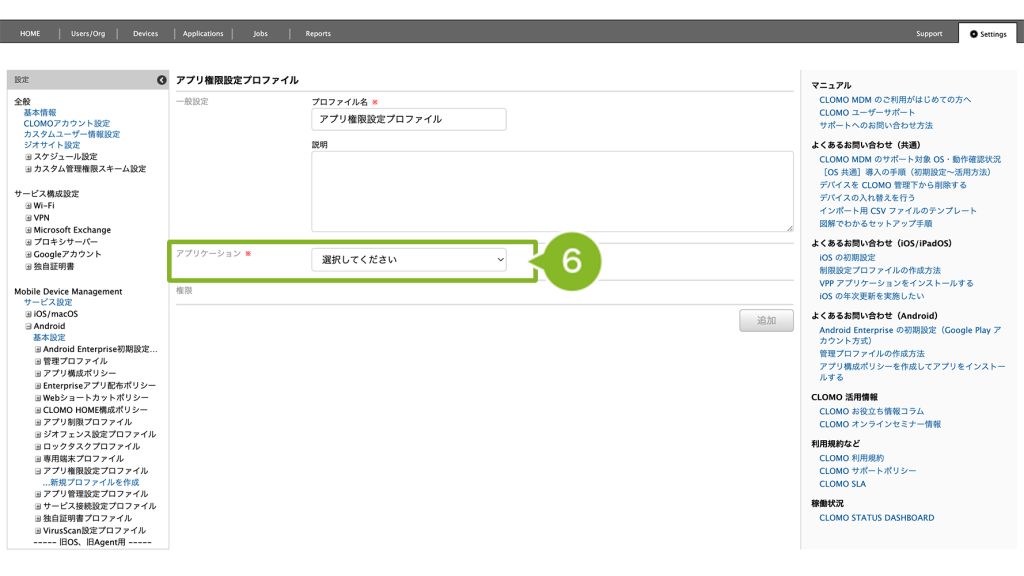The height and width of the screenshot is (576, 1024).
Task: Expand the Microsoft Exchange plus icon
Action: tap(29, 230)
